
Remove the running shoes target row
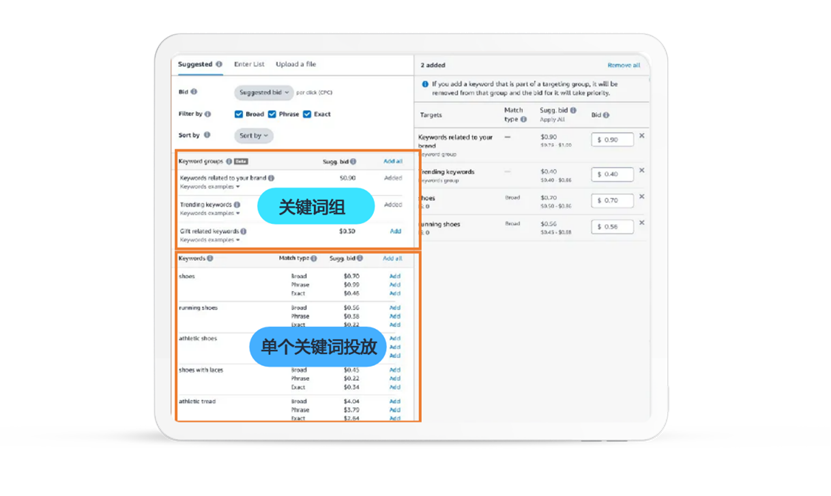click(642, 223)
